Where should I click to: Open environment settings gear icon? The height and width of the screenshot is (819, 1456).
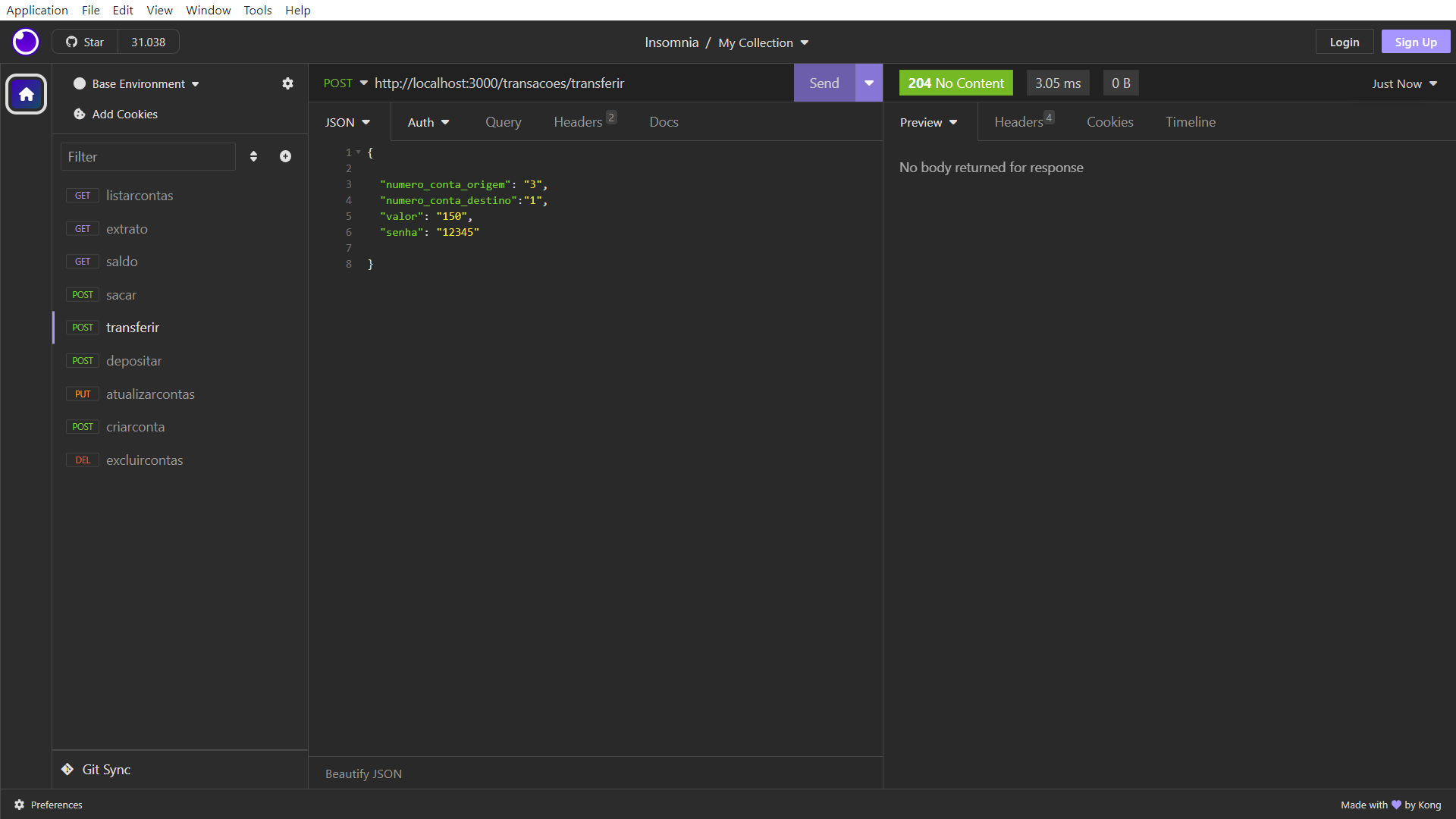pos(287,83)
